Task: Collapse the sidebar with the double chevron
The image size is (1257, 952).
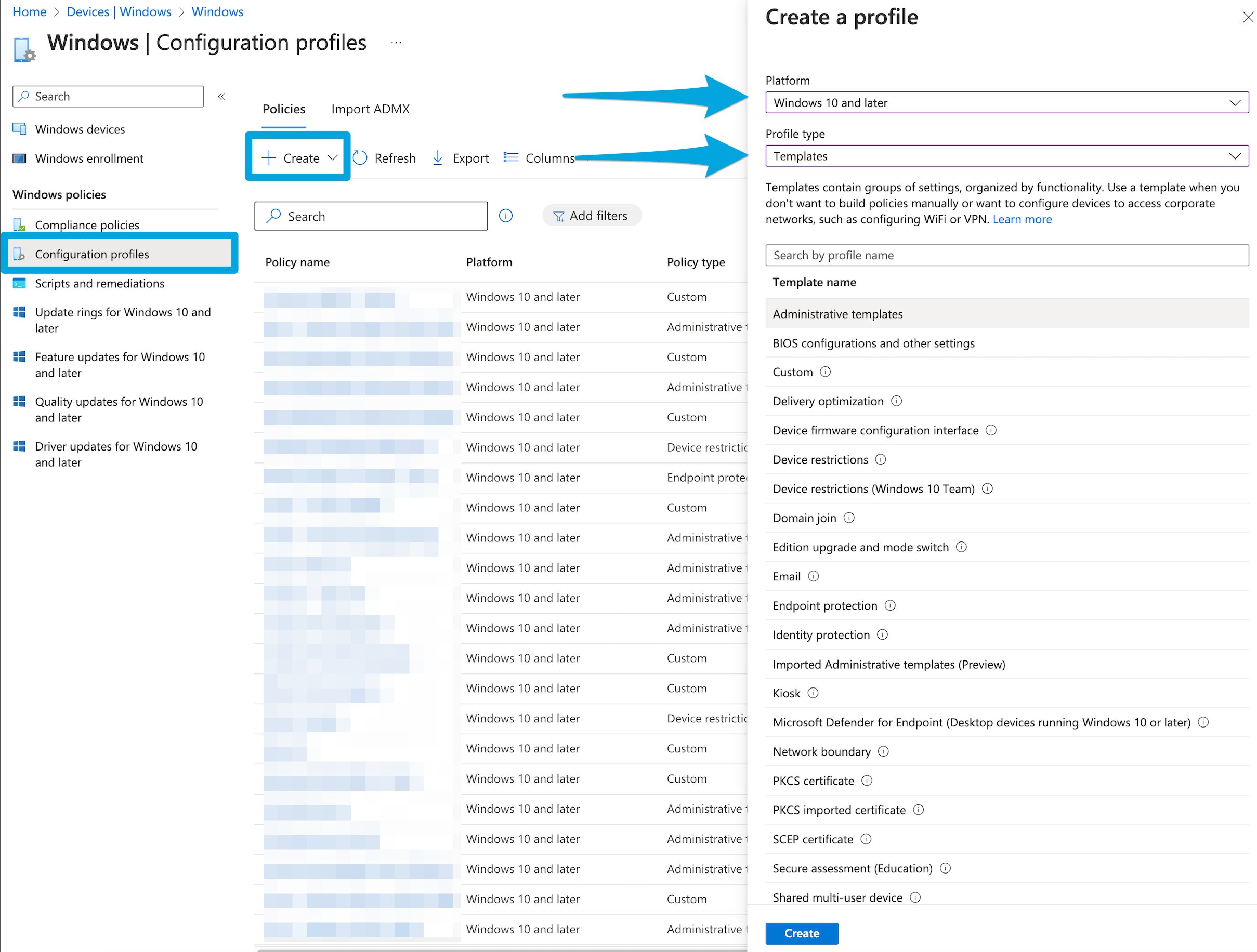Action: pyautogui.click(x=221, y=97)
